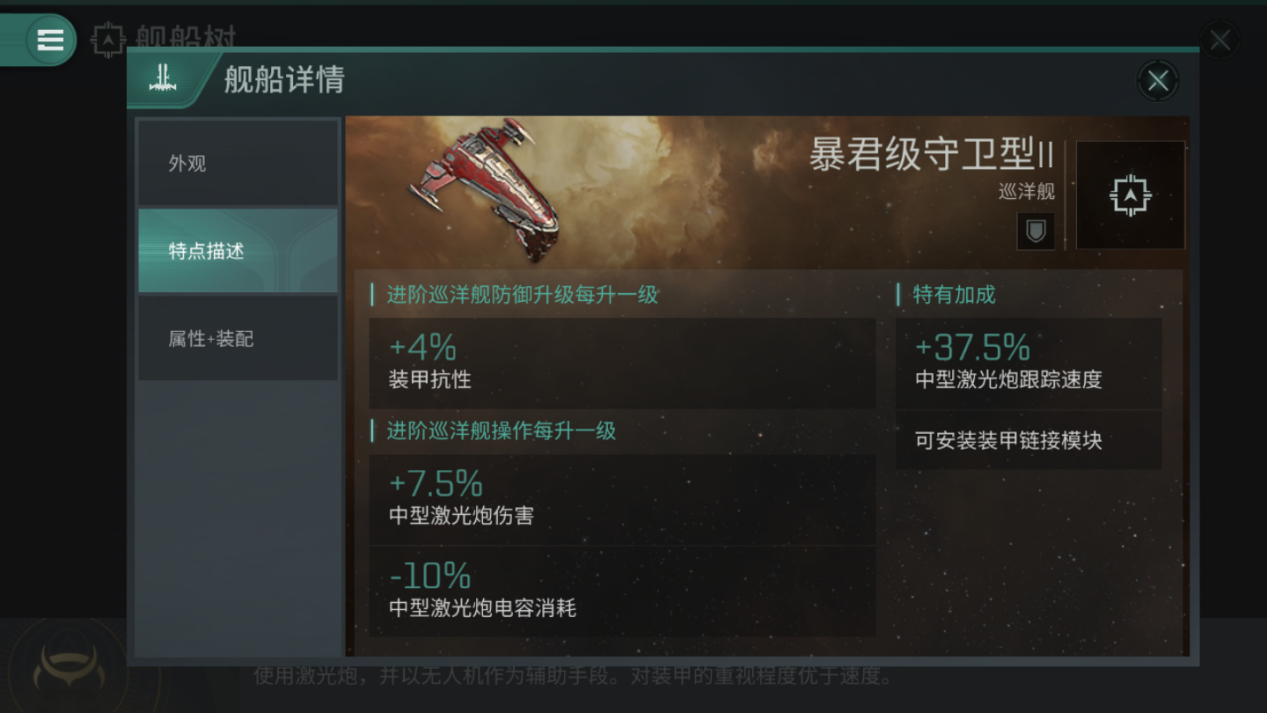
Task: Click the +4% 装甲抗性 bonus row
Action: click(x=622, y=363)
